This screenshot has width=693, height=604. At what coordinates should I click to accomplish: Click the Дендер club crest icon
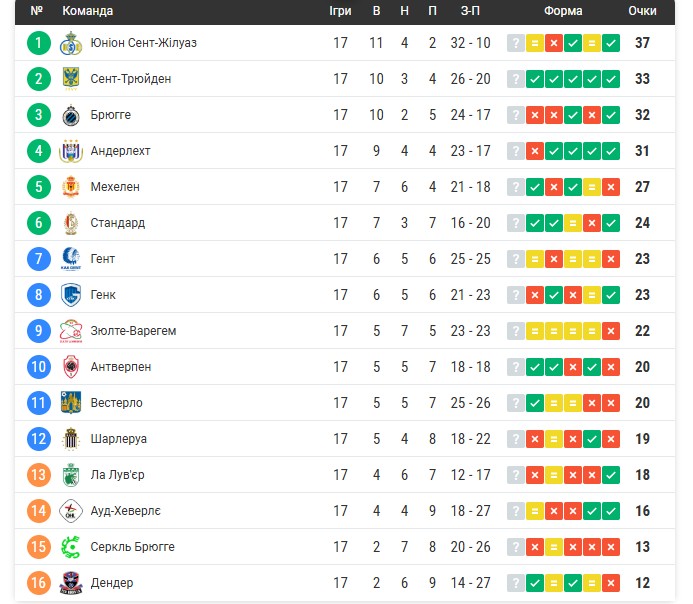[70, 583]
